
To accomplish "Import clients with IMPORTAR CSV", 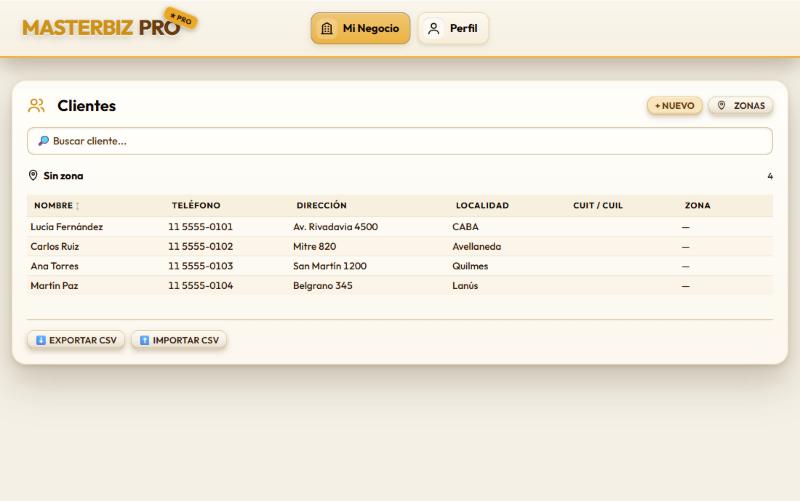I will coord(179,340).
